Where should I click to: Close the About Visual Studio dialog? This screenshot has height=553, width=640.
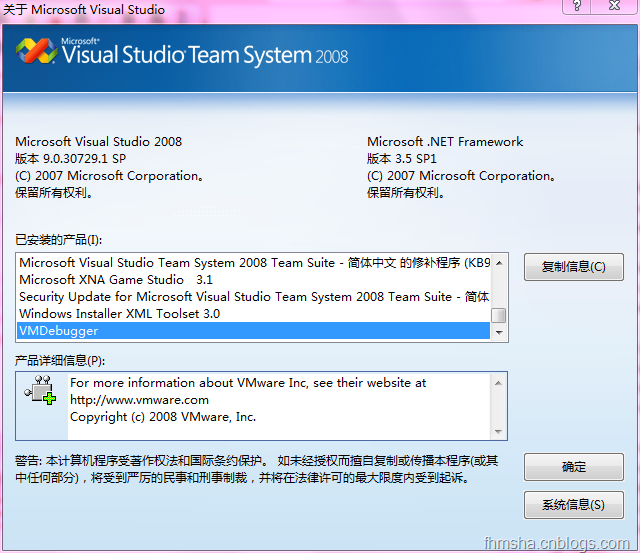[614, 6]
